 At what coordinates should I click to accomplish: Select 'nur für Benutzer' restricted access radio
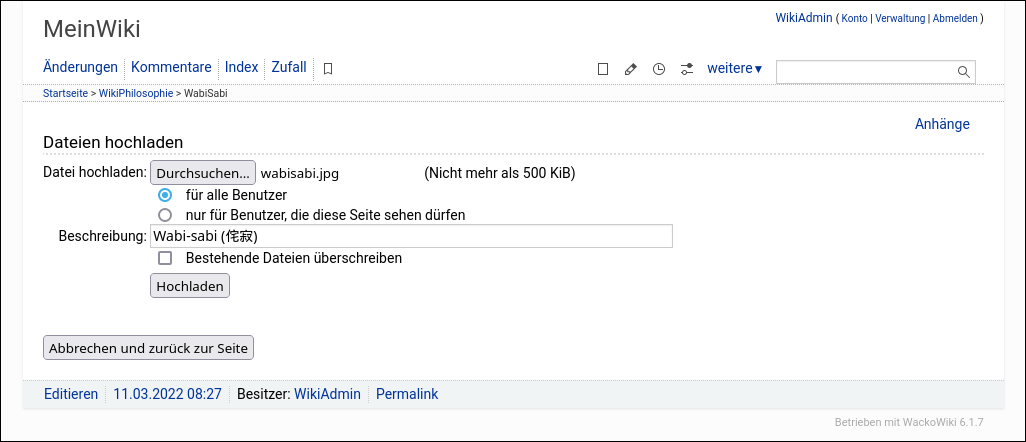165,215
